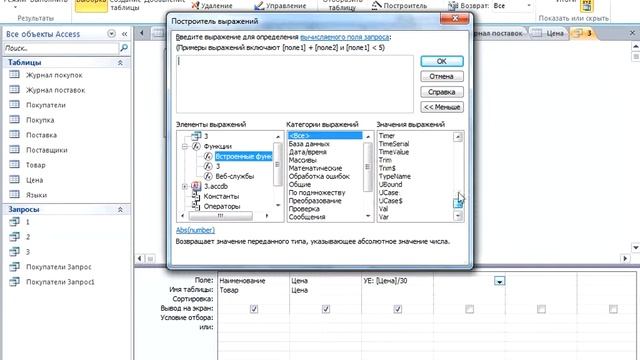640x360 pixels.
Task: Toggle show checkbox for УЕ column
Action: pyautogui.click(x=398, y=309)
